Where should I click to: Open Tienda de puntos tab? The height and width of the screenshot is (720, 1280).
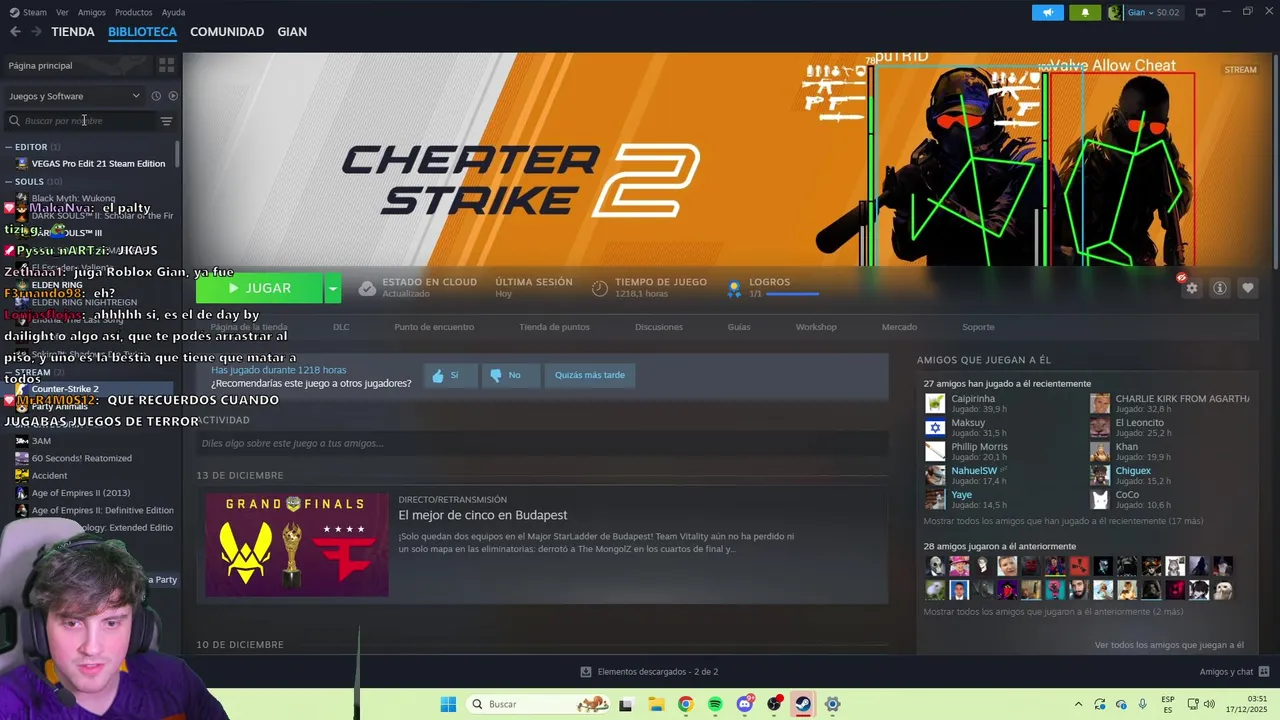click(554, 327)
